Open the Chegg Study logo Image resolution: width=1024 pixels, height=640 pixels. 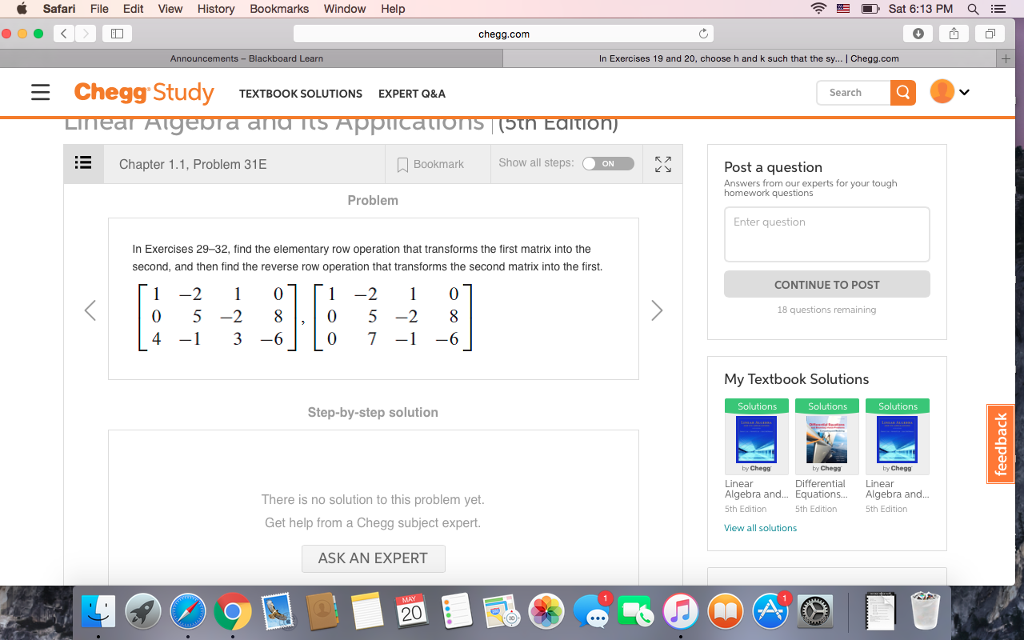[x=144, y=92]
